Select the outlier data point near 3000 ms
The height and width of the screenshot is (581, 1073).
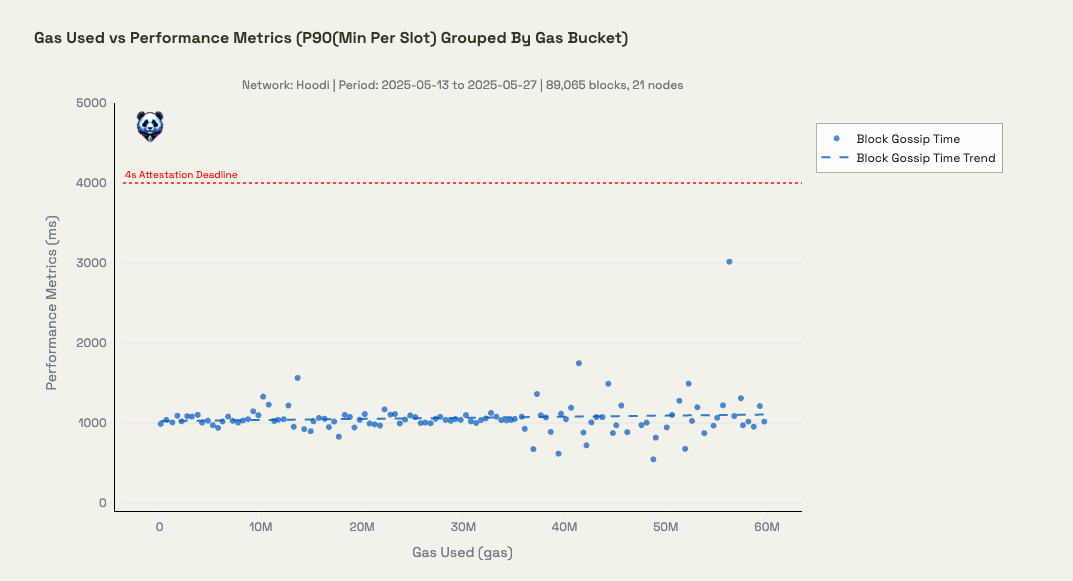(729, 262)
